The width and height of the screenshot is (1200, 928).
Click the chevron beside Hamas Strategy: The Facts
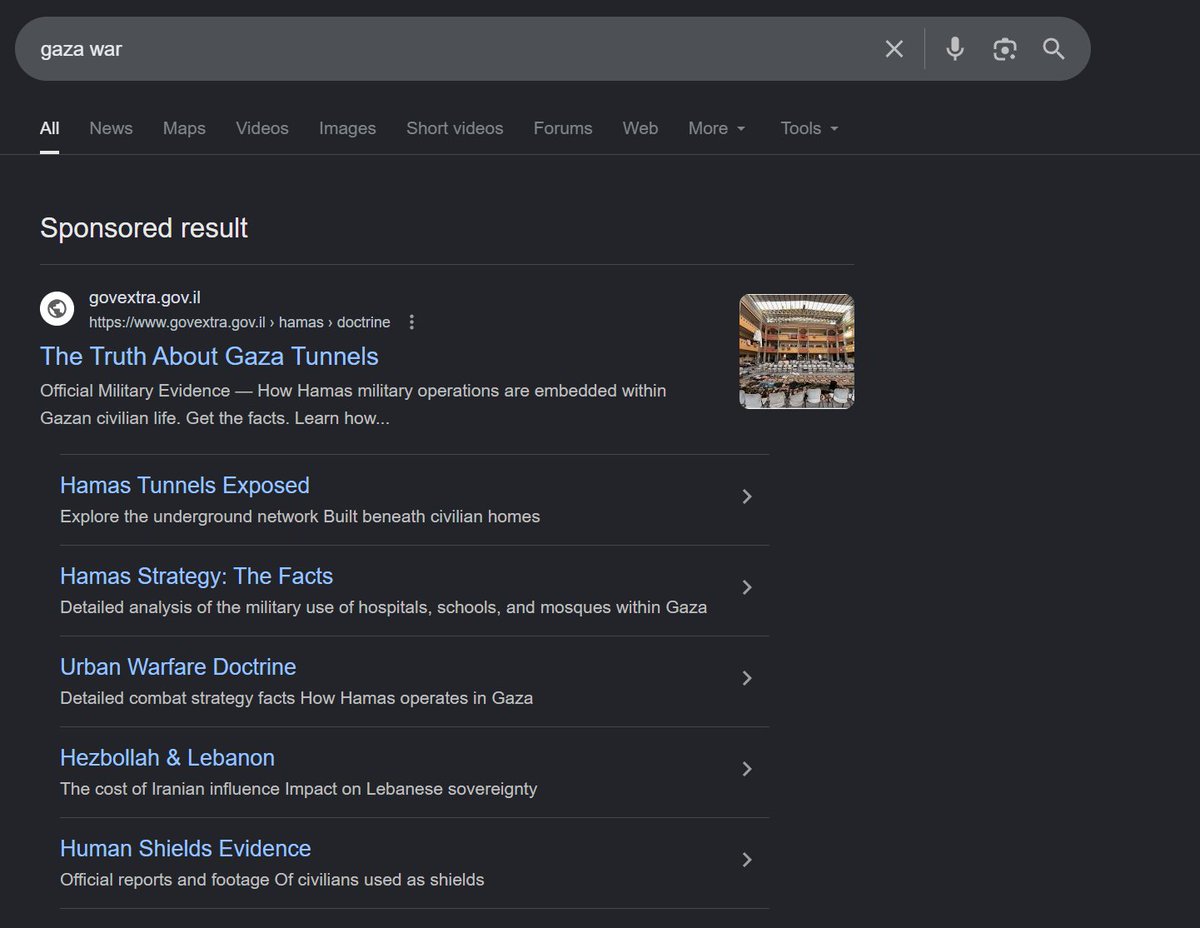747,587
